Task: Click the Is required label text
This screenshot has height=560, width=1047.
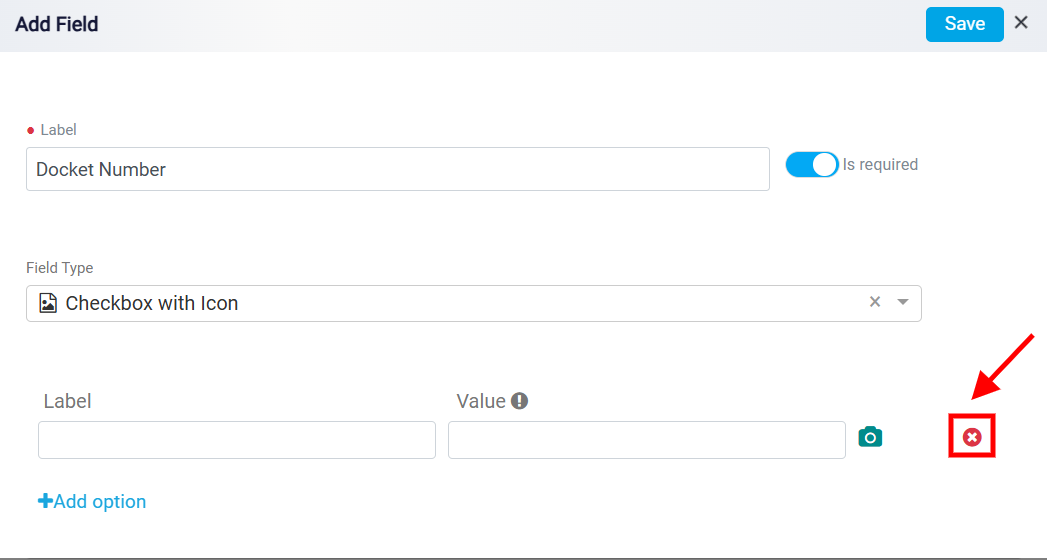Action: coord(880,164)
